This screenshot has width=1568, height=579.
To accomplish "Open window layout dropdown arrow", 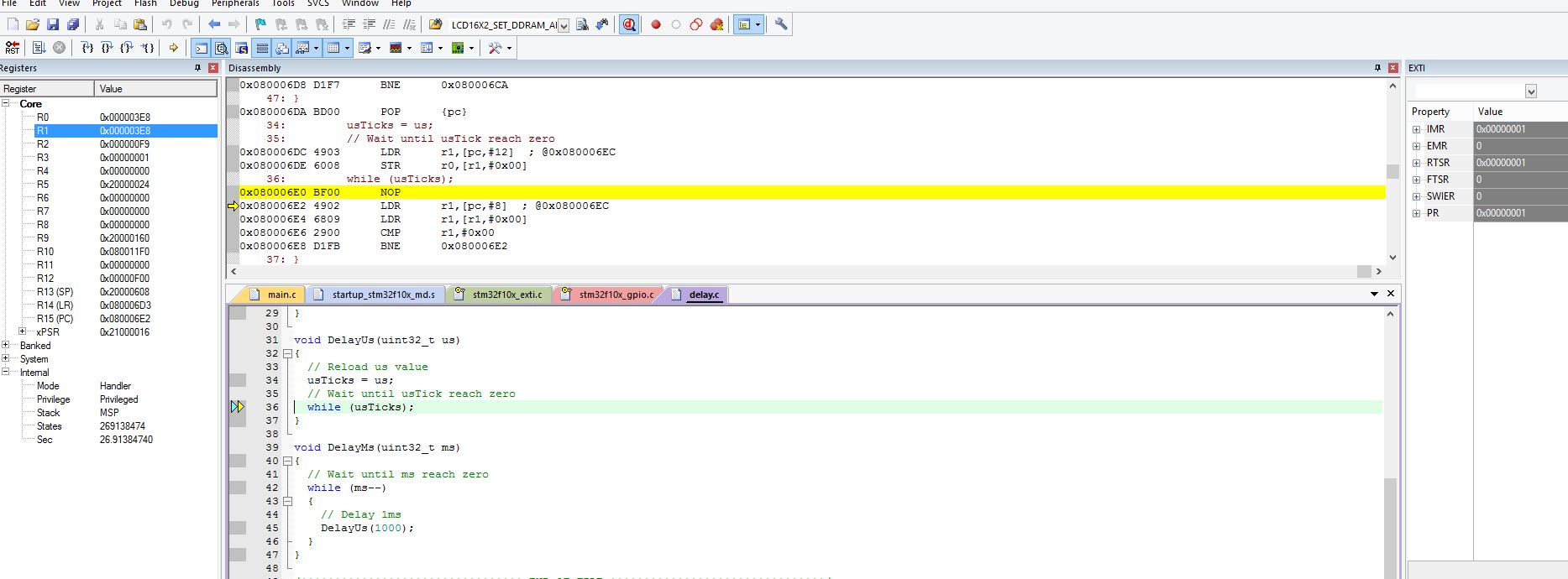I will (758, 25).
